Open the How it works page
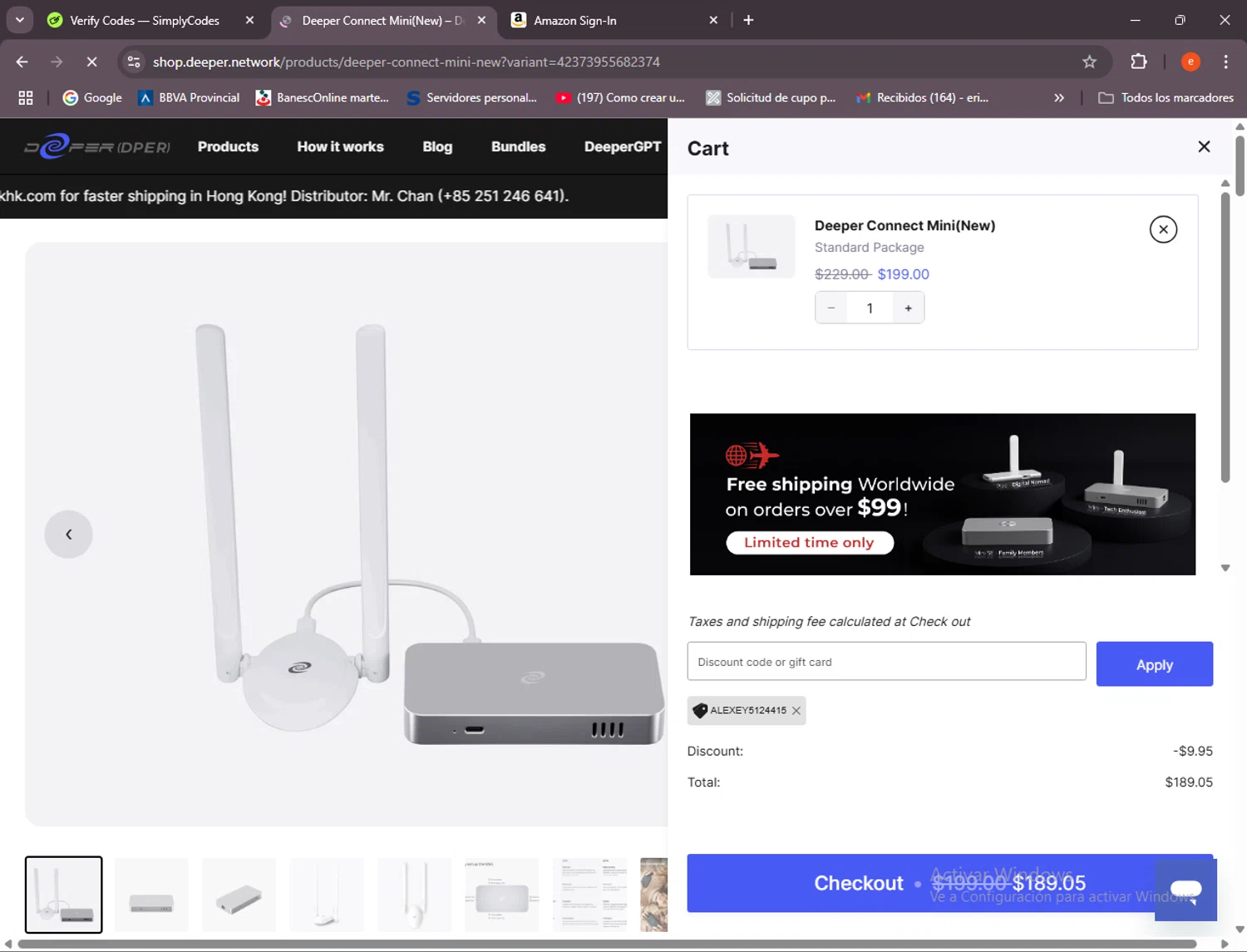 tap(340, 147)
